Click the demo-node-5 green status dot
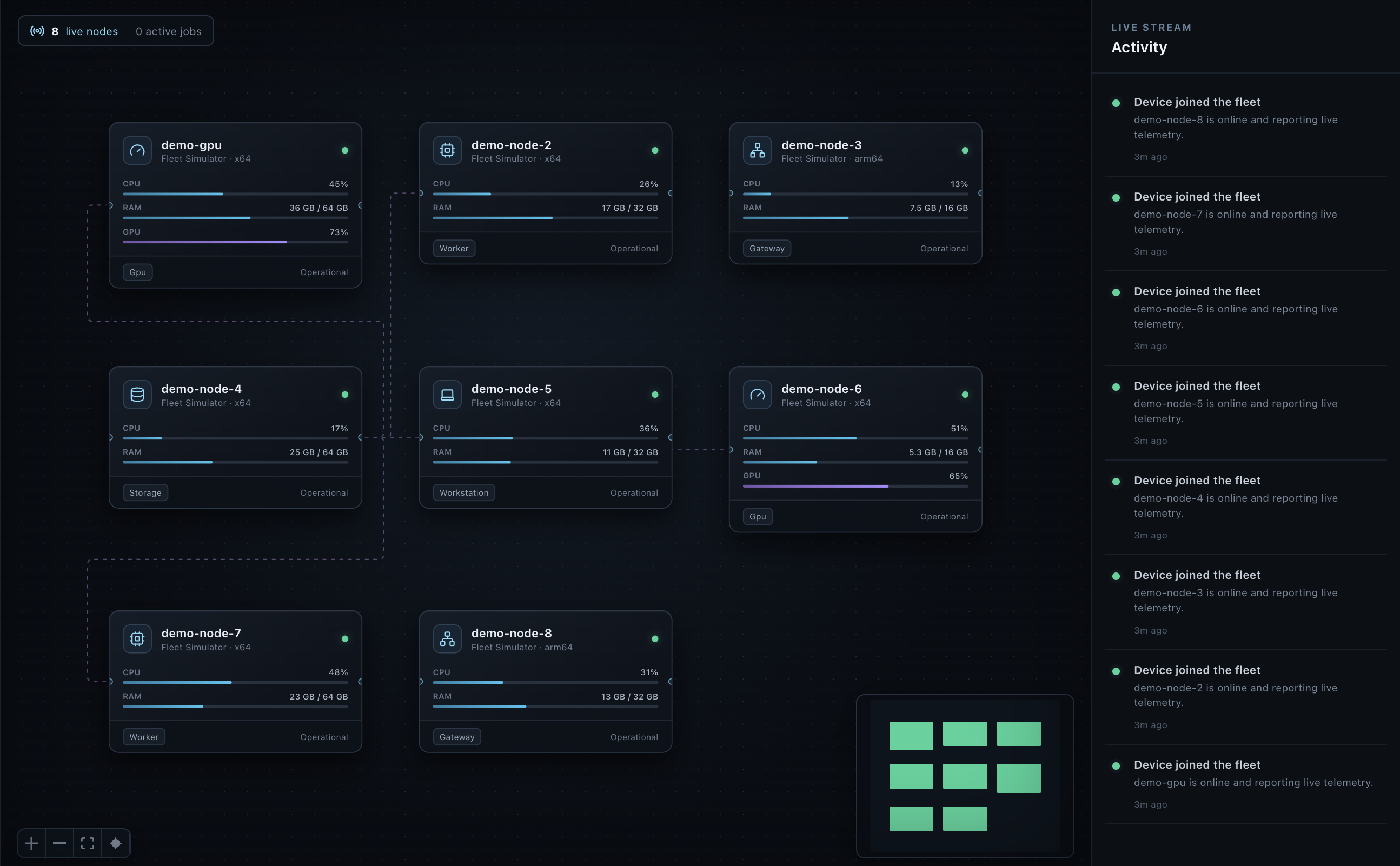This screenshot has height=866, width=1400. point(655,395)
